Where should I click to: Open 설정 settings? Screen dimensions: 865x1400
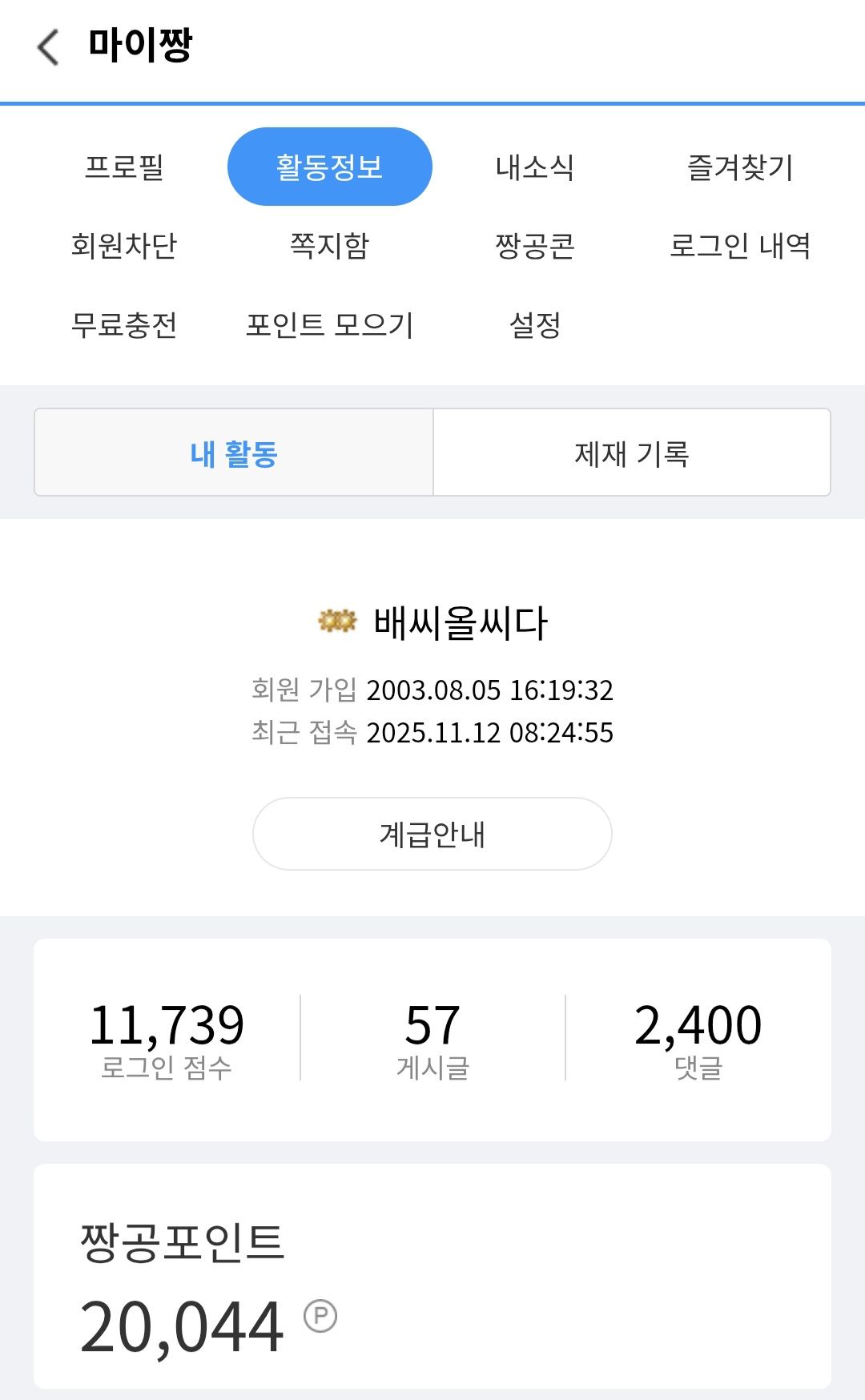click(x=534, y=325)
